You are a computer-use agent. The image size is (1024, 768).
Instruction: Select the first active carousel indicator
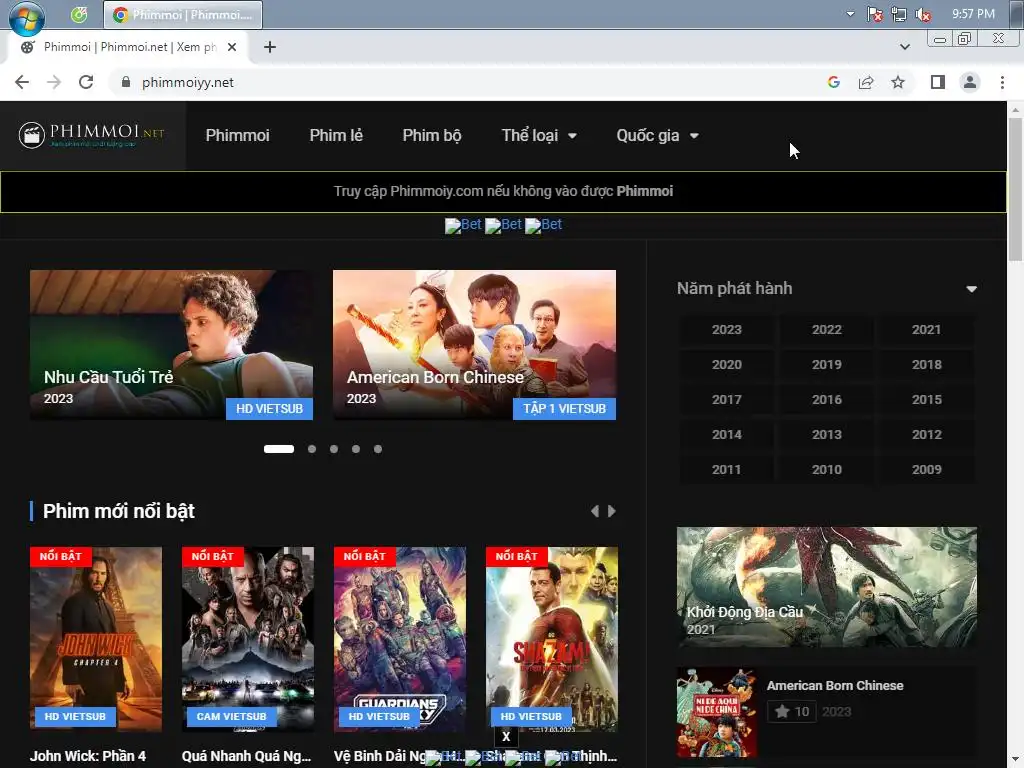279,449
